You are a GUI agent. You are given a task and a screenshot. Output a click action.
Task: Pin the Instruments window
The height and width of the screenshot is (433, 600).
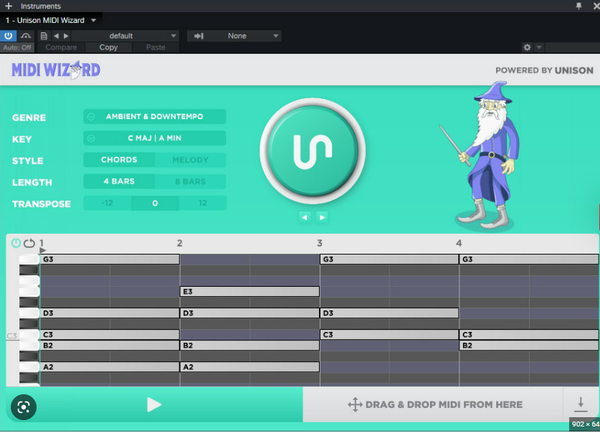pyautogui.click(x=579, y=6)
